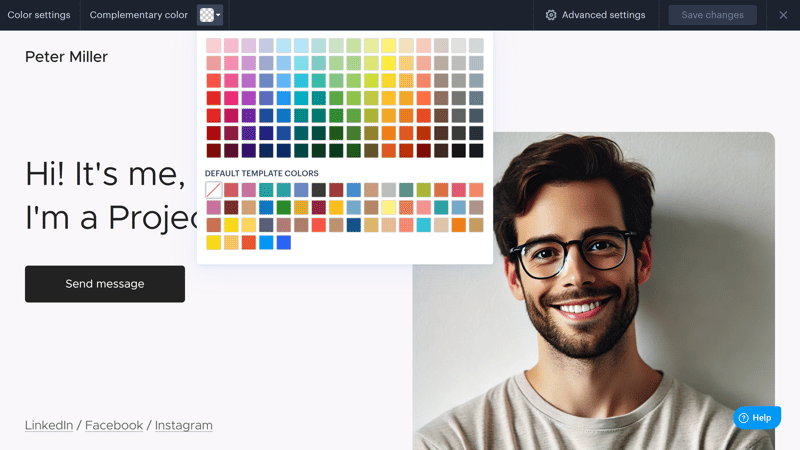Viewport: 800px width, 450px height.
Task: Open Advanced settings gear icon
Action: pos(551,15)
